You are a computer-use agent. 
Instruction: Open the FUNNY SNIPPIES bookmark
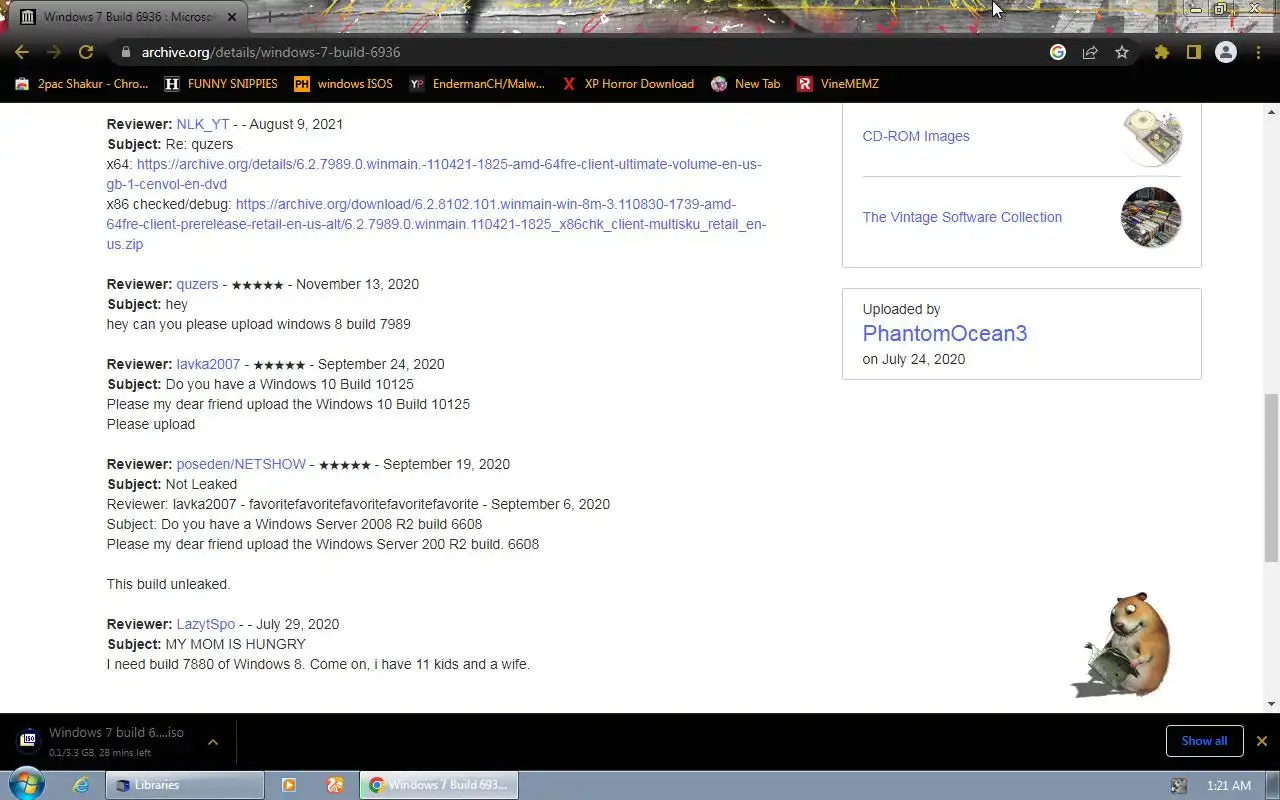(x=221, y=84)
